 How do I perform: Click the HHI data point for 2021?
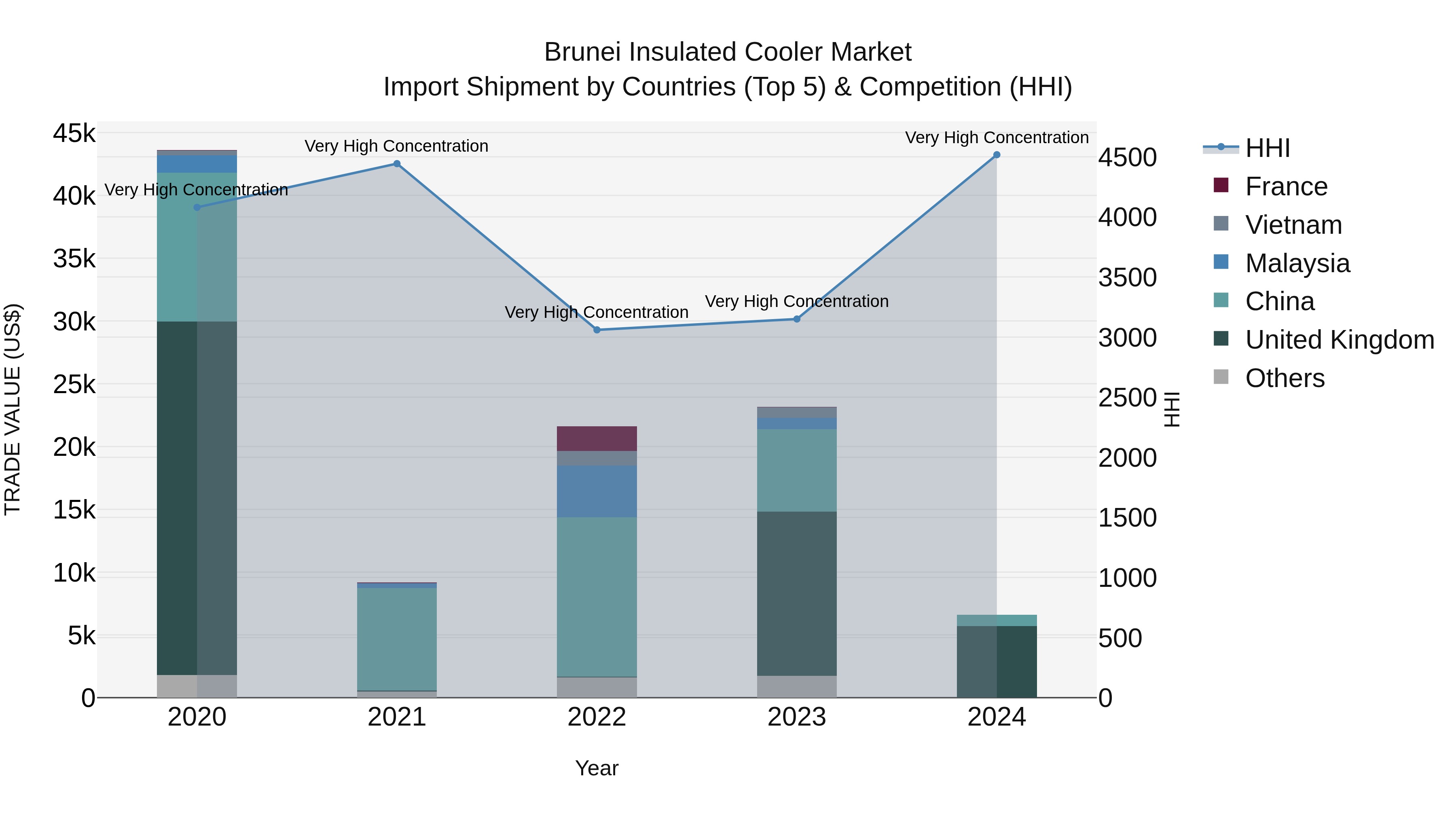[397, 164]
